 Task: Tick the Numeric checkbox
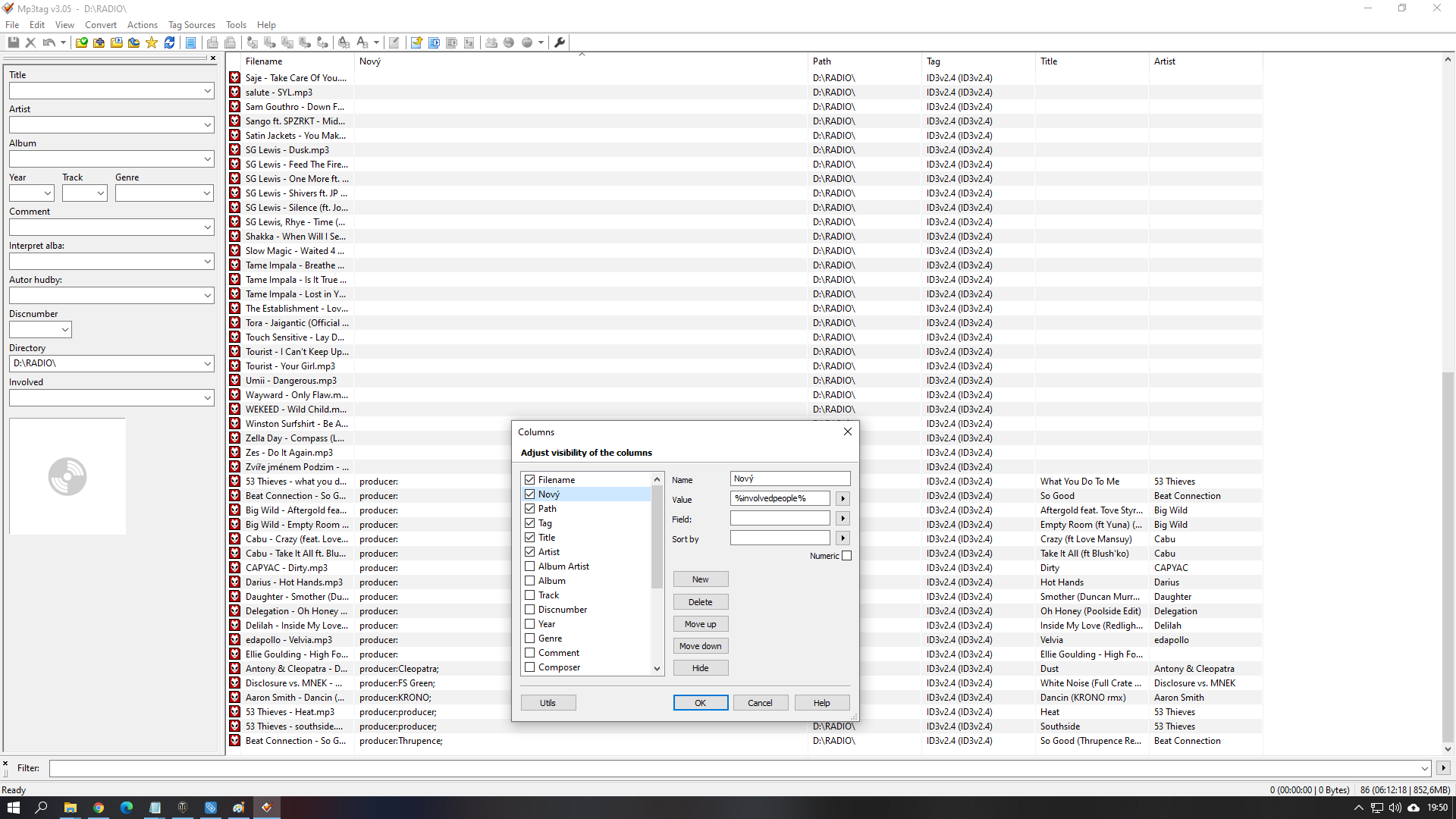(x=847, y=556)
